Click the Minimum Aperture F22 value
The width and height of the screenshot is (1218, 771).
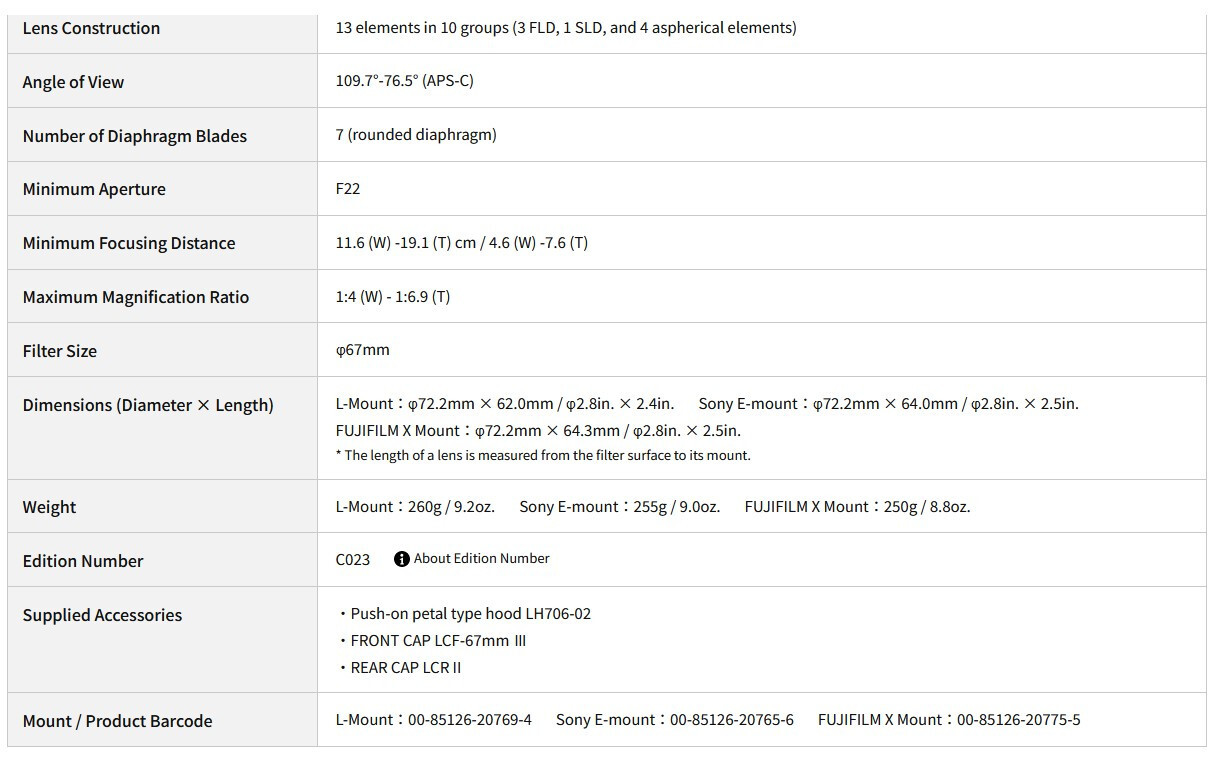click(x=348, y=188)
